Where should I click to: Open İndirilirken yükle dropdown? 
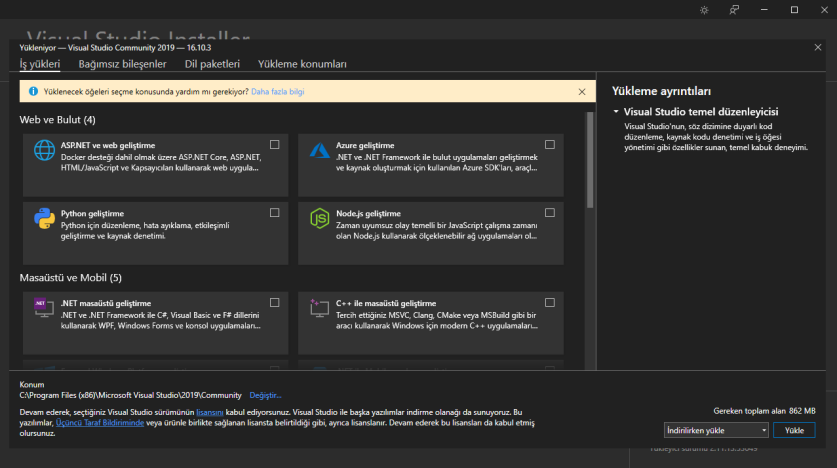pyautogui.click(x=716, y=430)
